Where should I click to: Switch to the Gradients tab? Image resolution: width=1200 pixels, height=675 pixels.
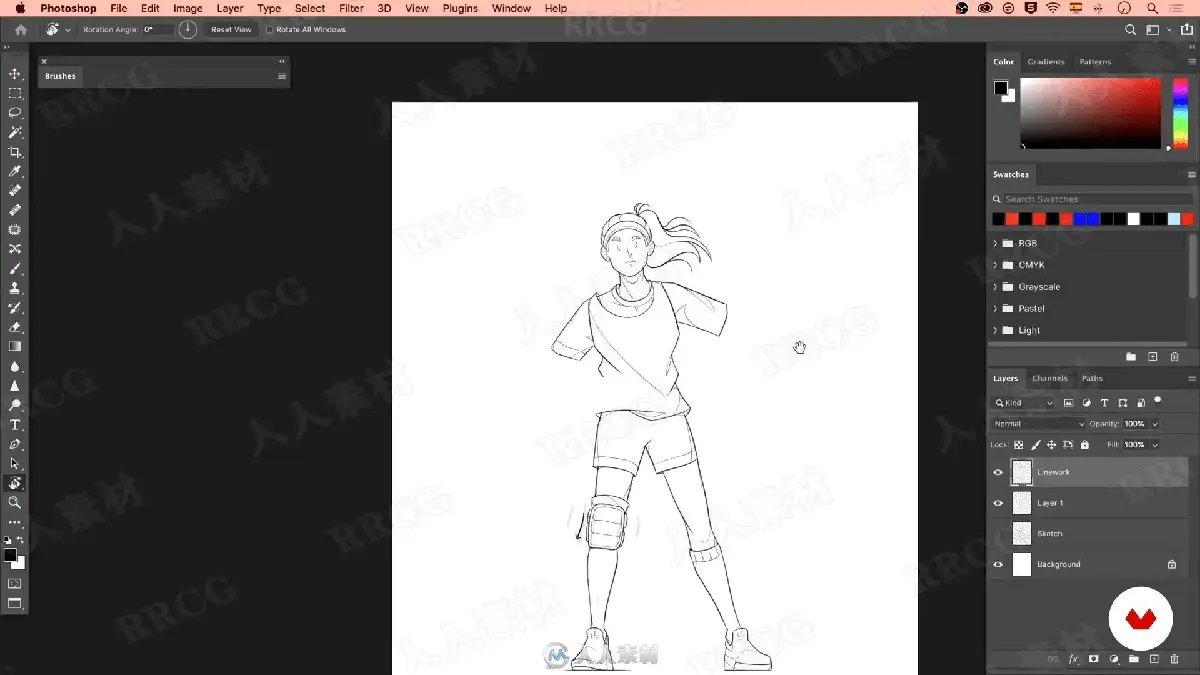coord(1046,62)
